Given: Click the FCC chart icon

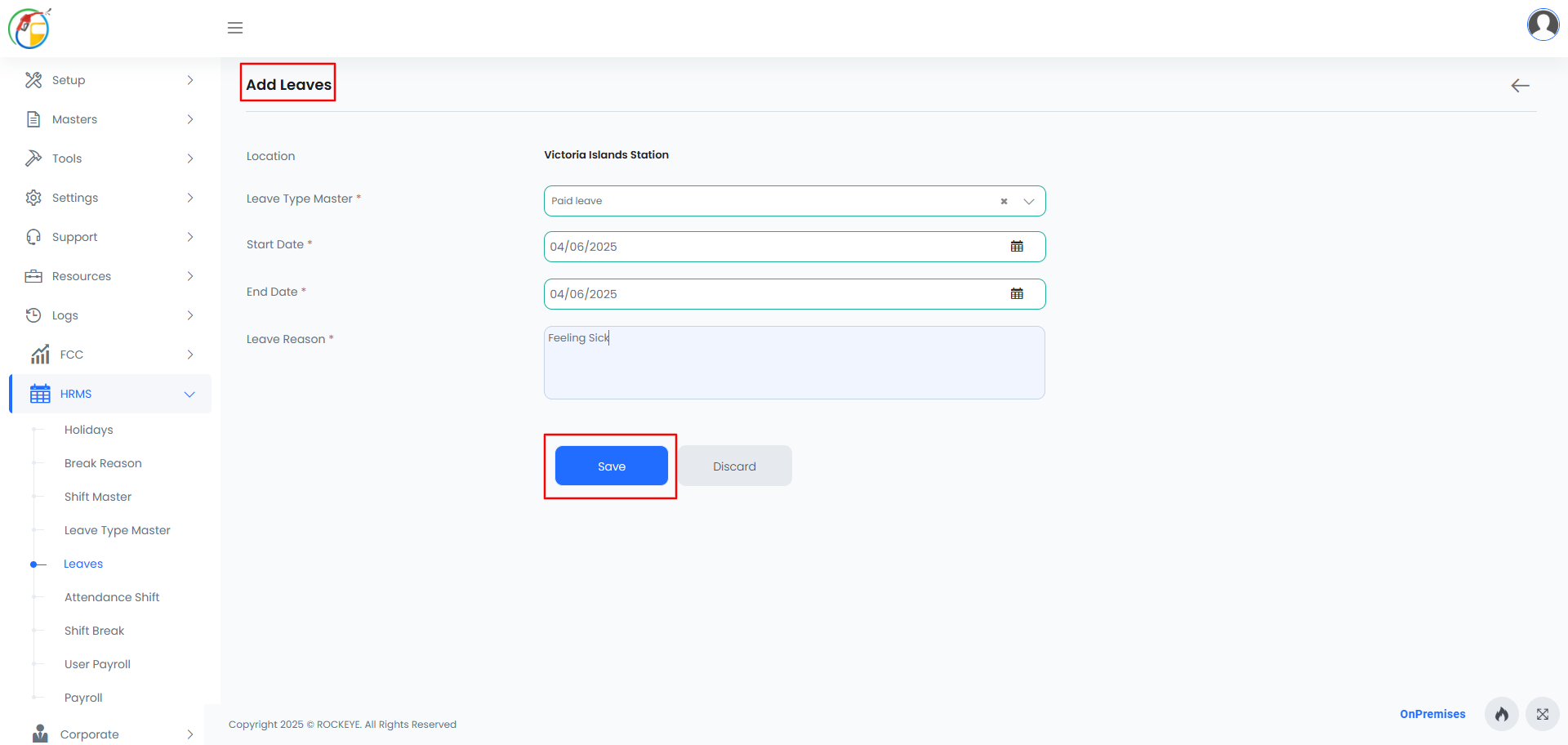Looking at the screenshot, I should tap(40, 355).
